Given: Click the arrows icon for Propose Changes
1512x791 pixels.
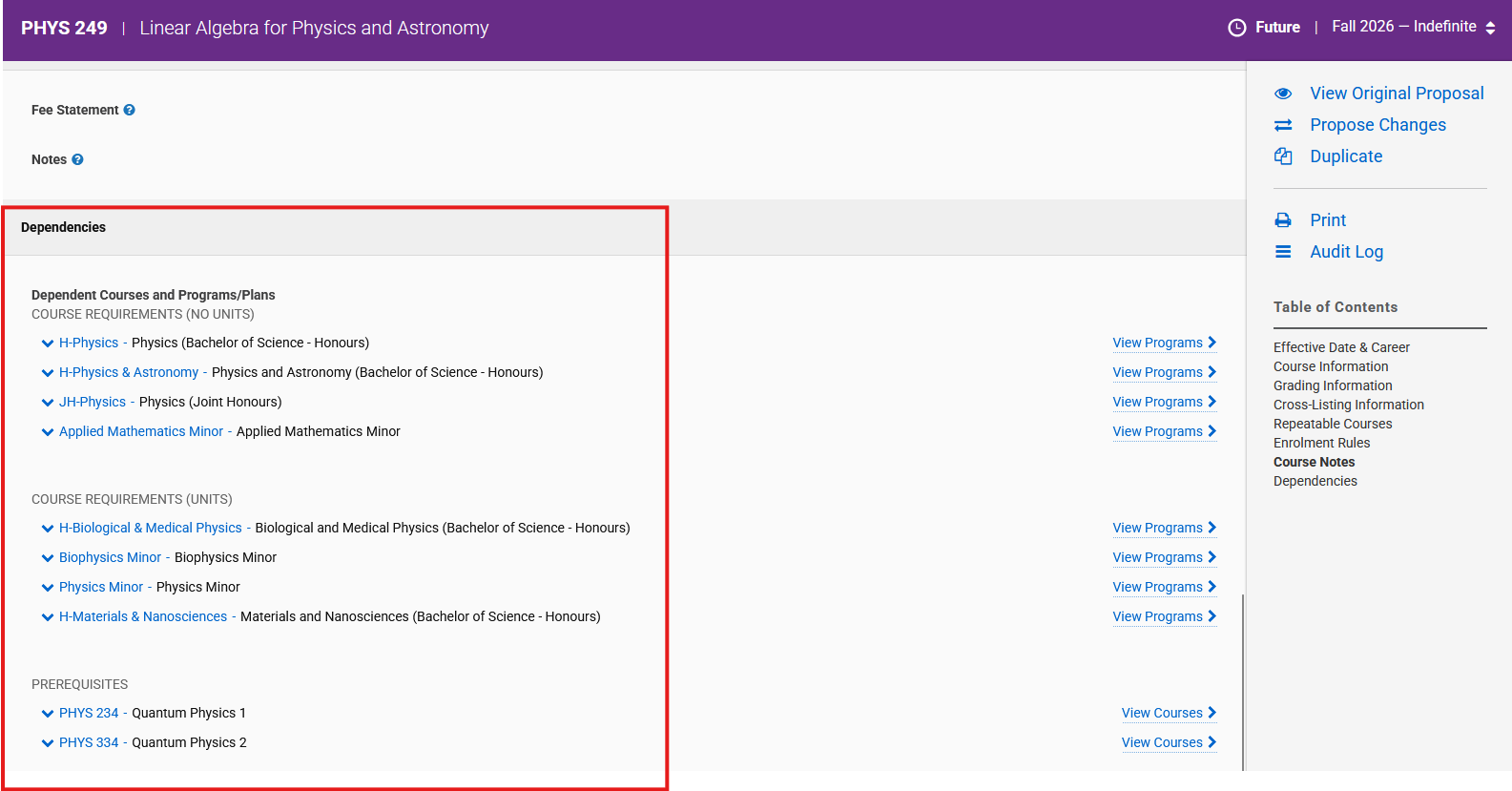Looking at the screenshot, I should tap(1283, 125).
